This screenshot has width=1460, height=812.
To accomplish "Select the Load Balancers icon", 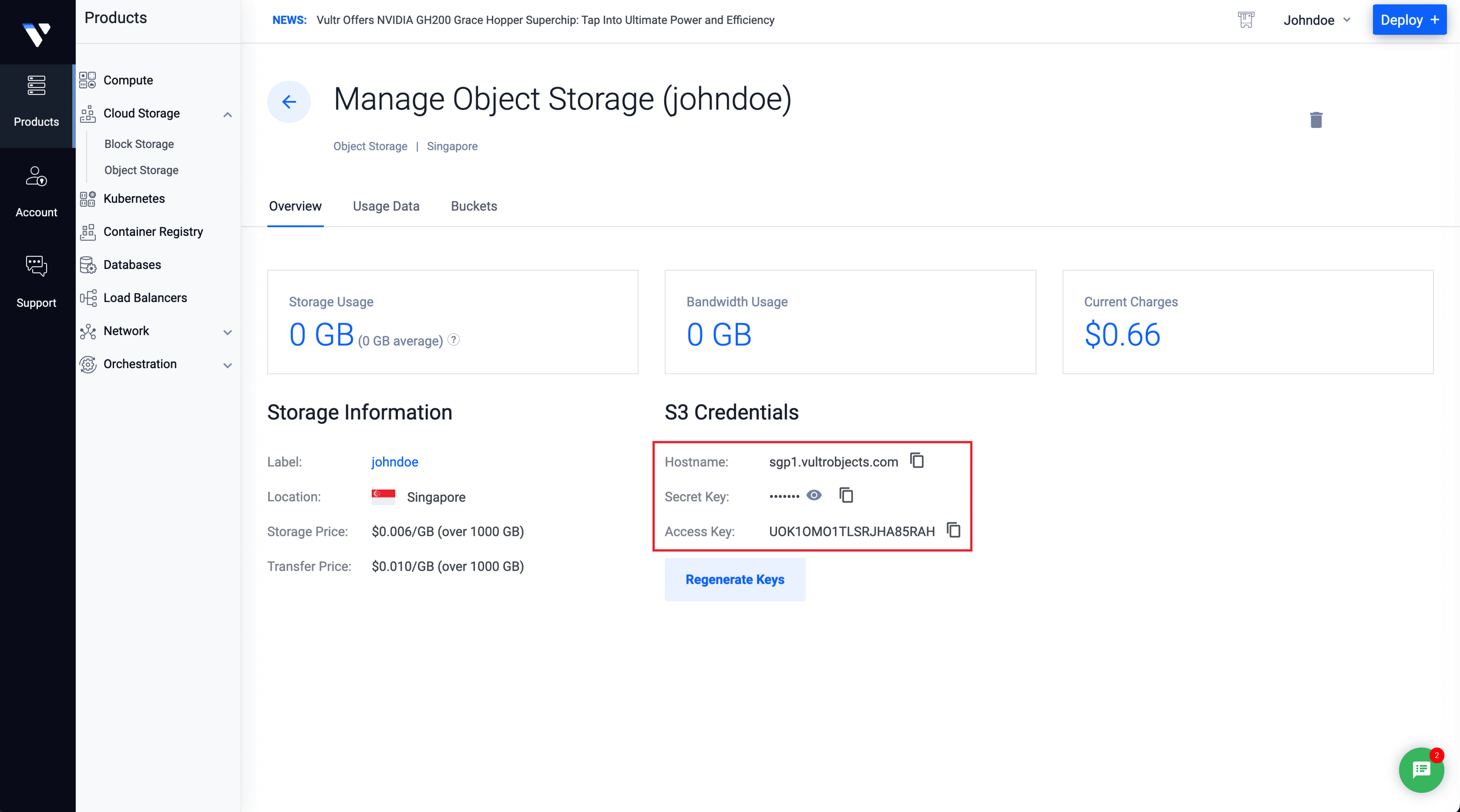I will 88,297.
